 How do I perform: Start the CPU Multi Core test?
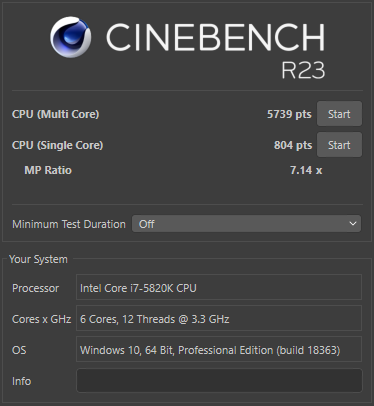(x=339, y=114)
